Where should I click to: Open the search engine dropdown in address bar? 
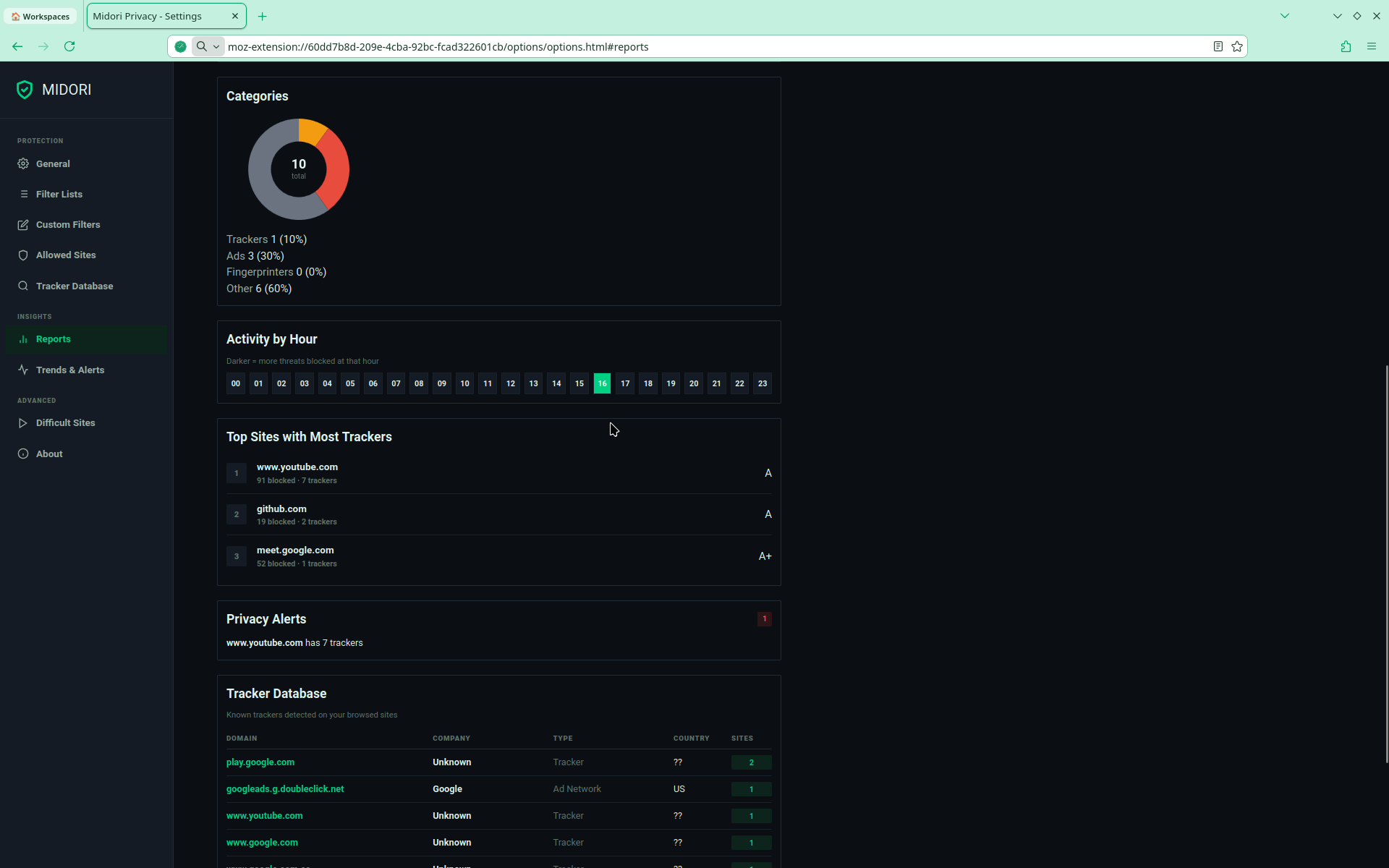[208, 46]
